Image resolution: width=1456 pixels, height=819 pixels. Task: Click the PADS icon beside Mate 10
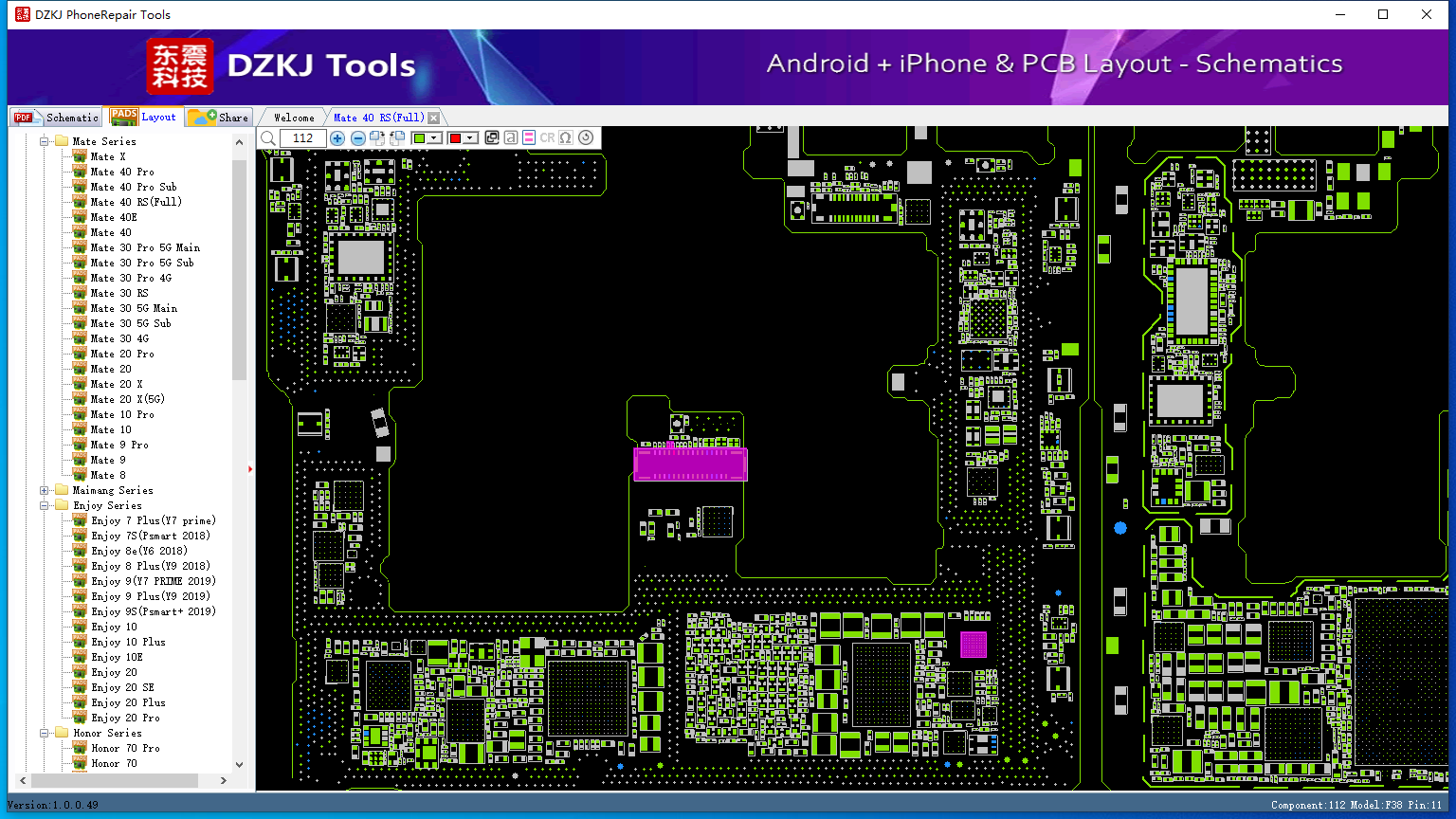click(x=80, y=429)
